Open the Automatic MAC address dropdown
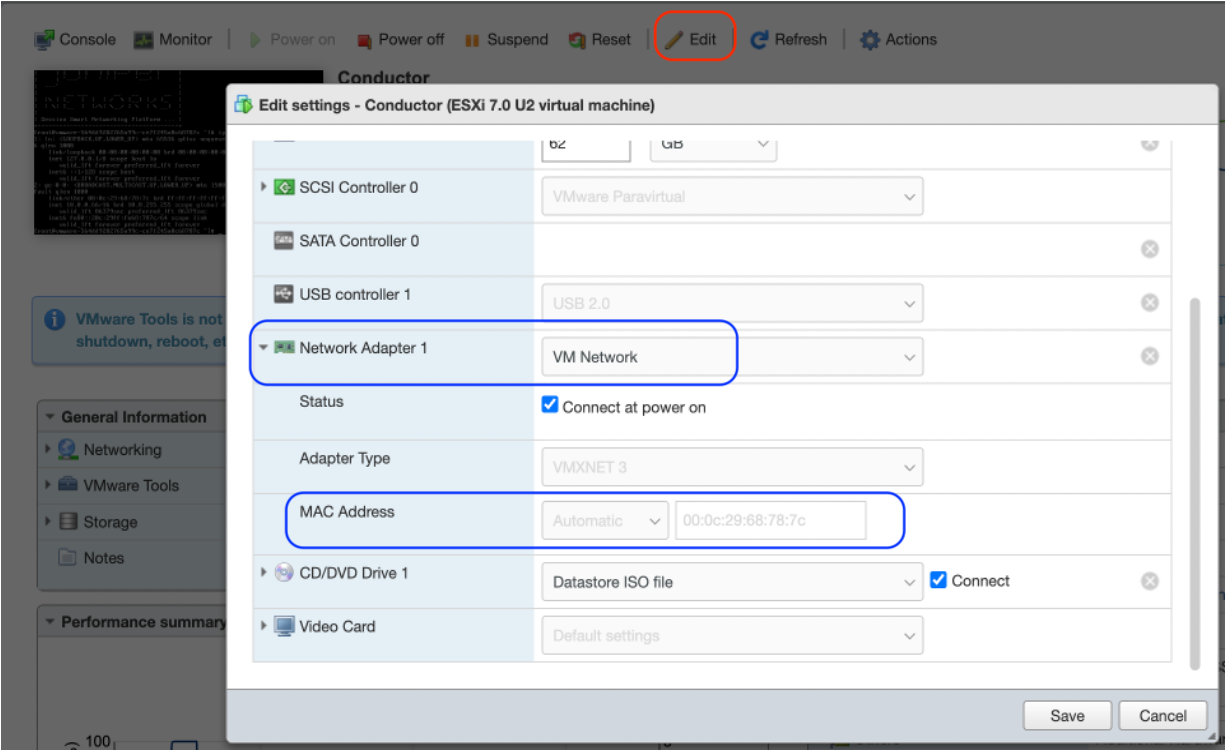This screenshot has height=750, width=1226. click(605, 521)
